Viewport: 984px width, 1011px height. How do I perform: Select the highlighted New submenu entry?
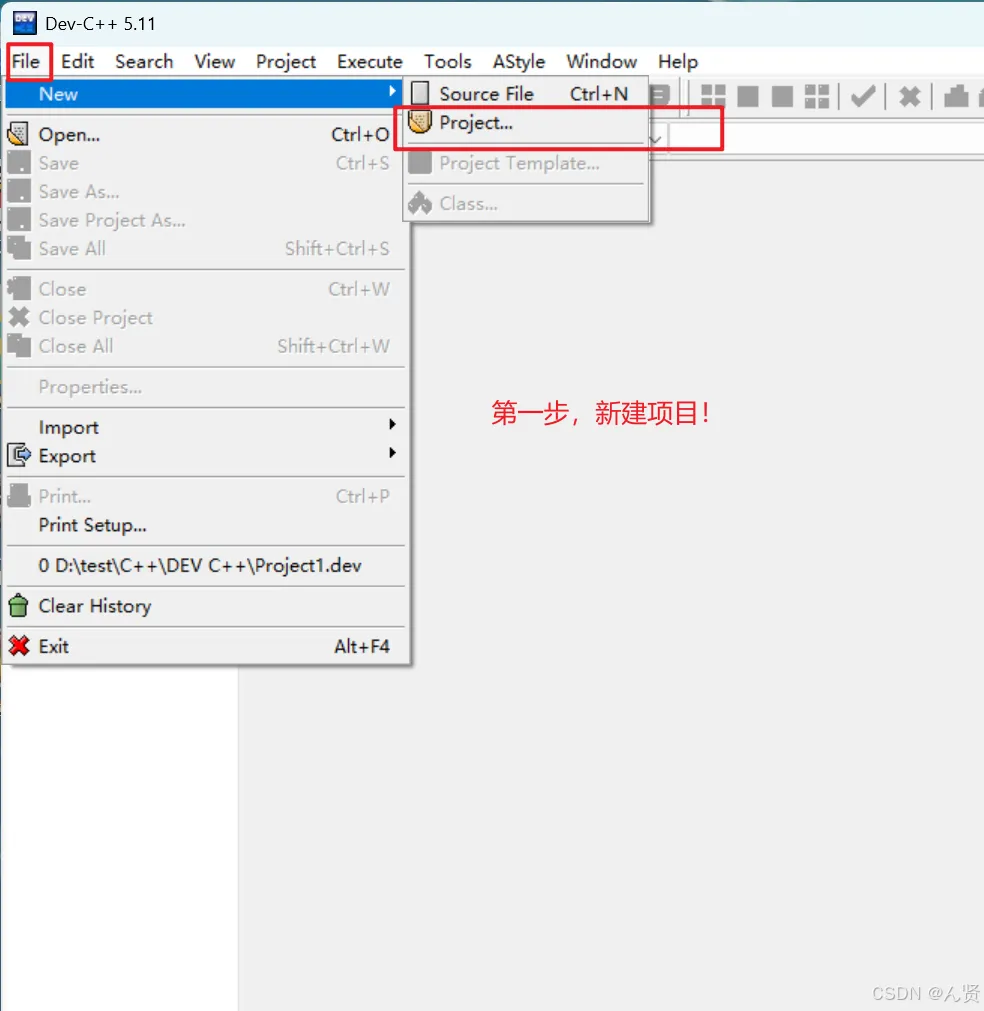204,93
